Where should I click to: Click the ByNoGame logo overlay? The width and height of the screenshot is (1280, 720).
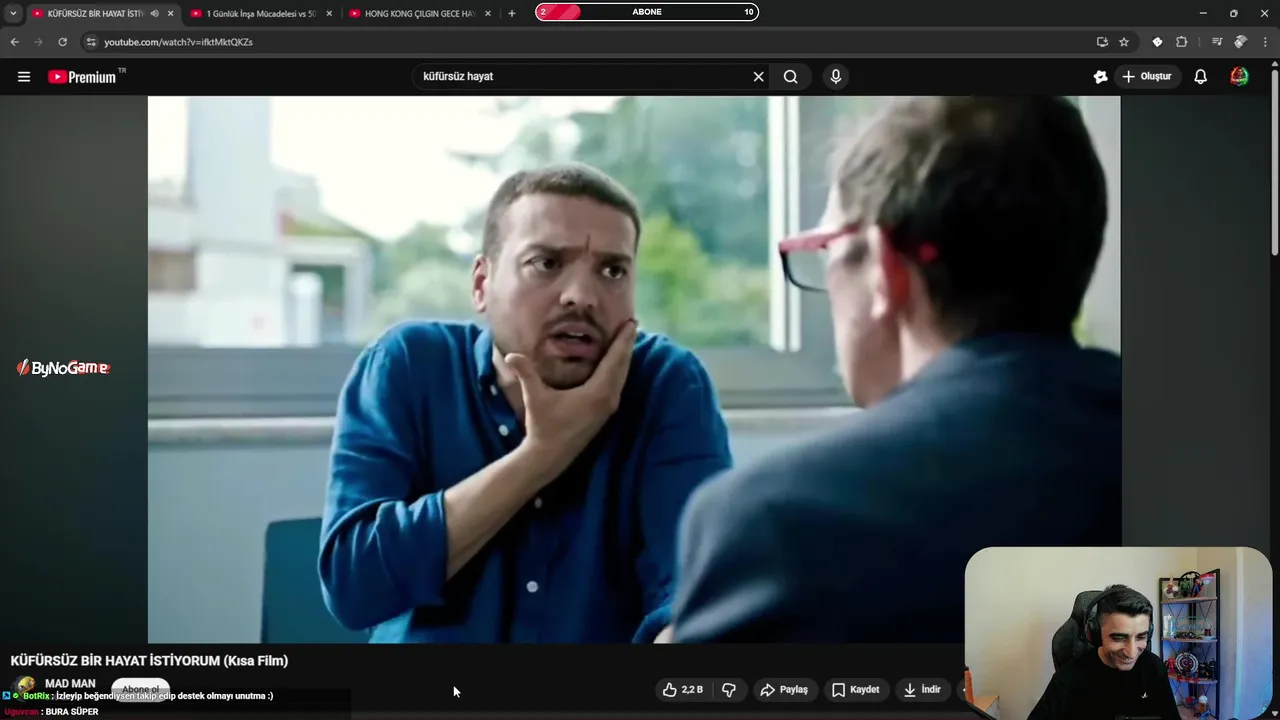coord(63,368)
